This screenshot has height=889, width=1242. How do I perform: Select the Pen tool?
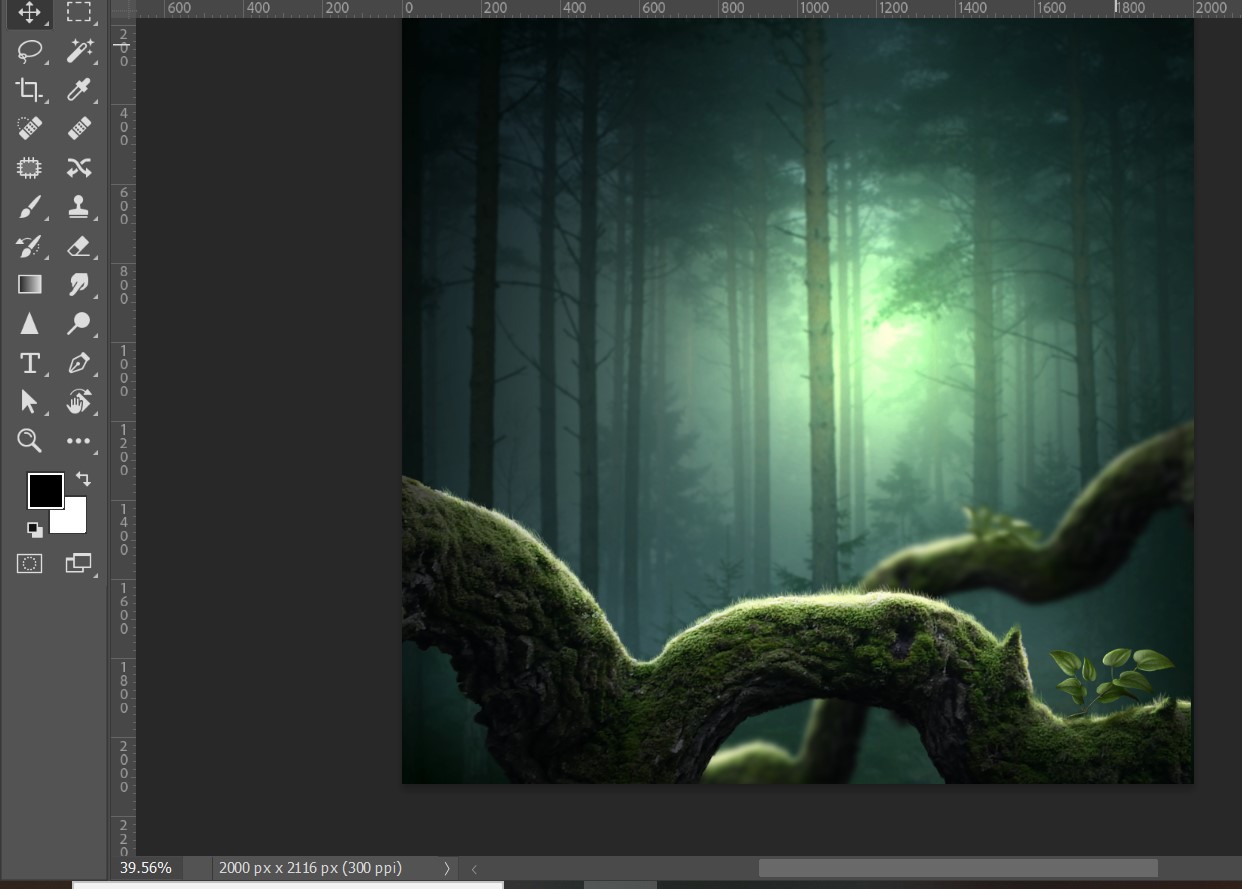[79, 363]
